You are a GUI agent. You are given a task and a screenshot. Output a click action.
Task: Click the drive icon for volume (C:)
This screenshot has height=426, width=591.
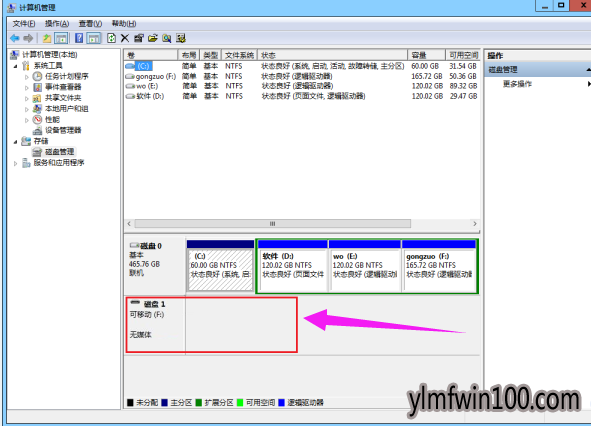point(130,66)
